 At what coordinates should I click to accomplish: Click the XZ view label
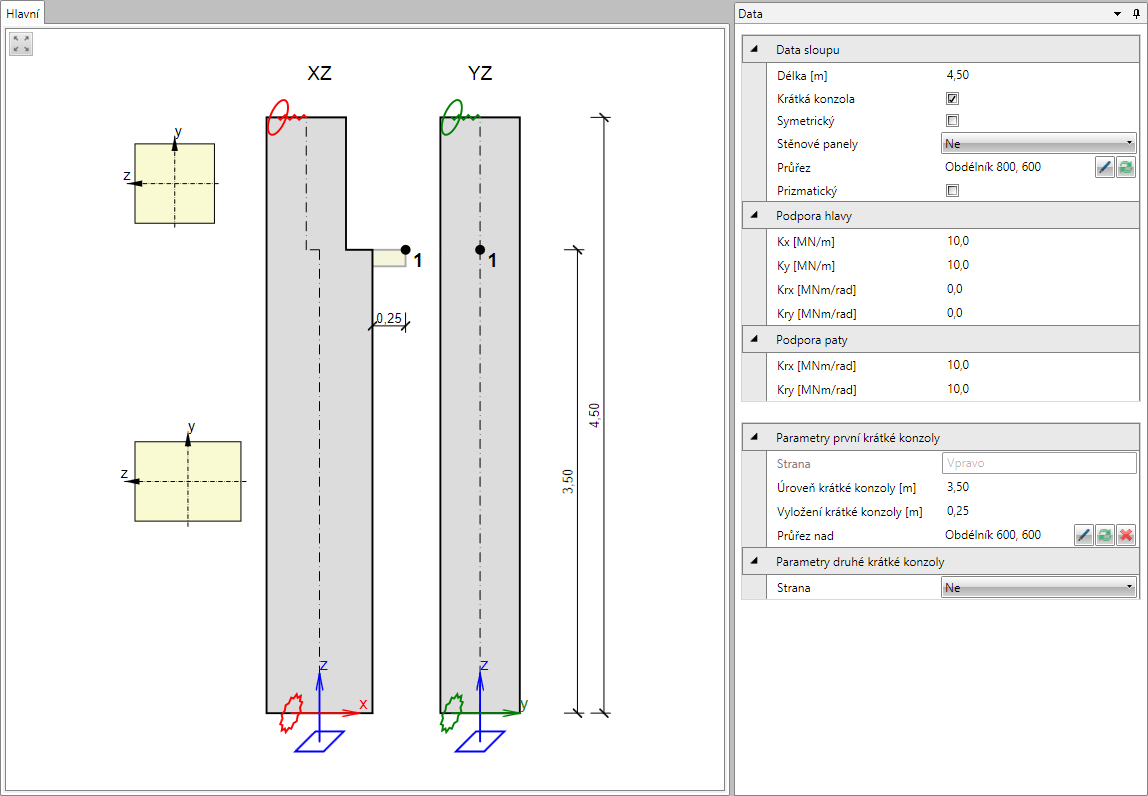319,73
